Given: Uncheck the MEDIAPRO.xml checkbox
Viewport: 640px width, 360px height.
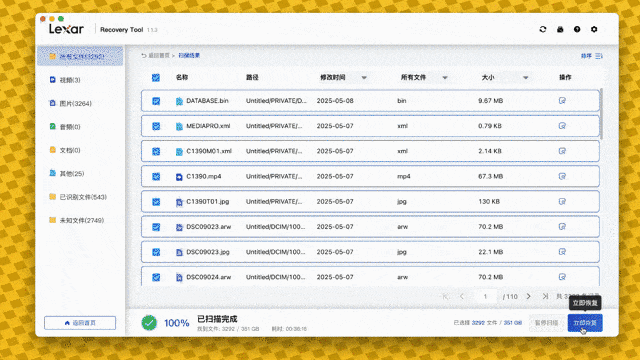Looking at the screenshot, I should (156, 126).
